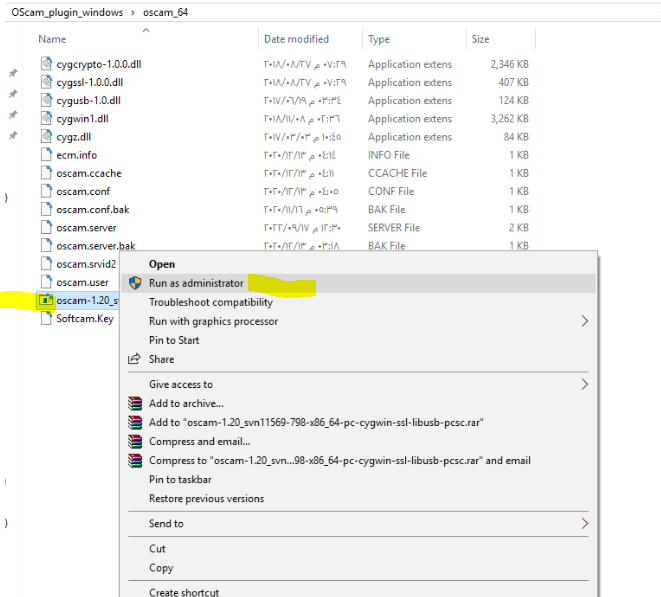The image size is (661, 597).
Task: Click the oscam.srvid2 file icon
Action: coord(46,263)
